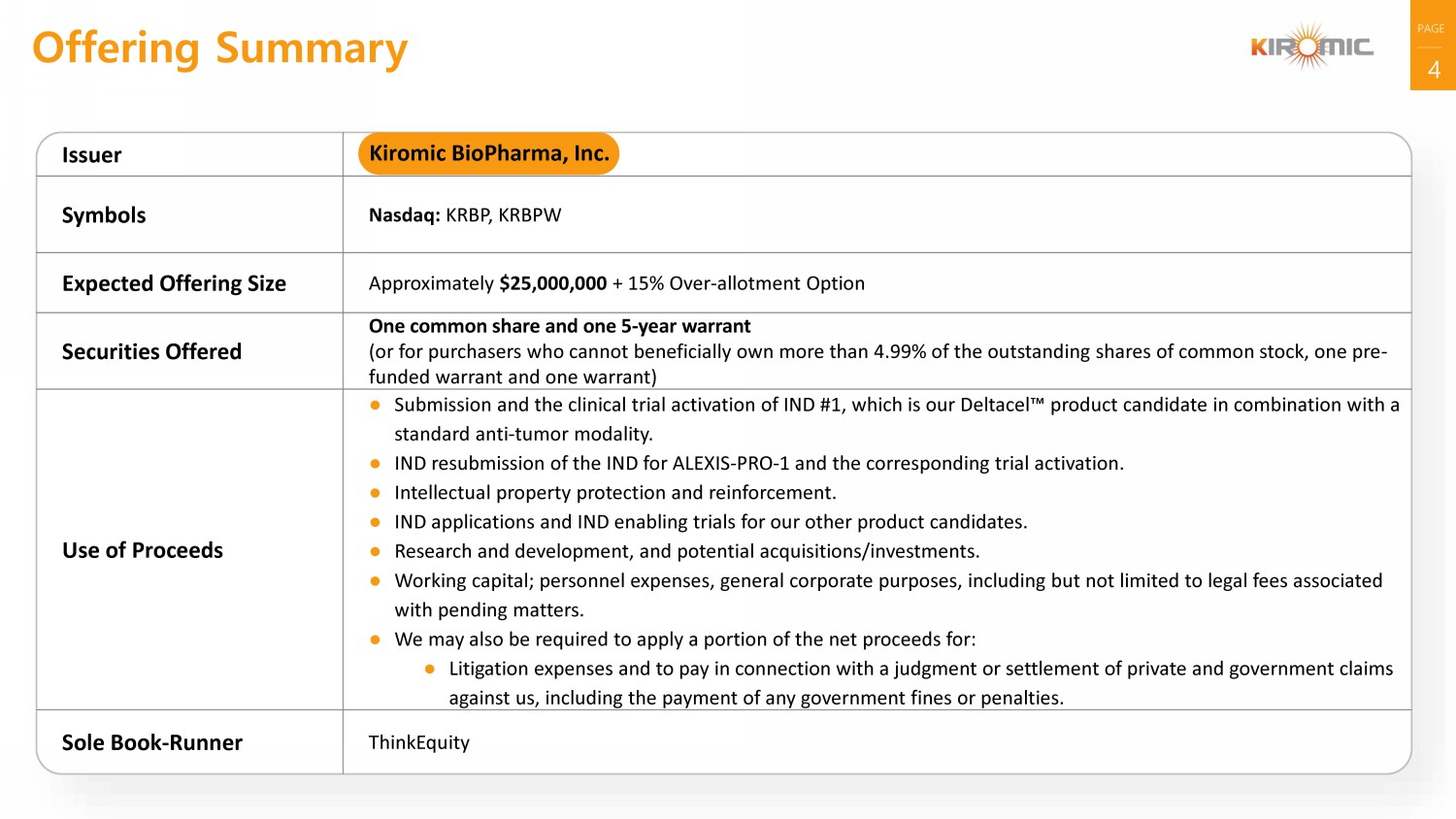Click the Symbols row label
1456x819 pixels.
(104, 215)
